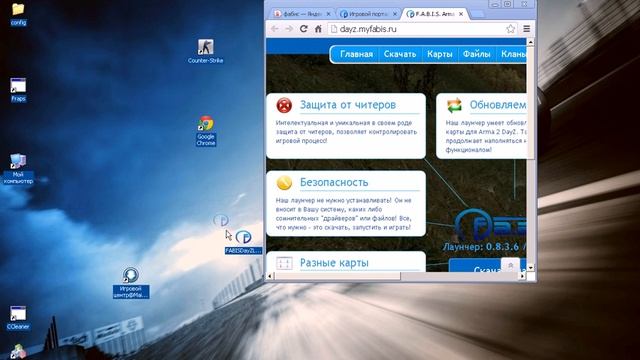
Task: Click the vertical scrollbar down arrow
Action: [530, 268]
